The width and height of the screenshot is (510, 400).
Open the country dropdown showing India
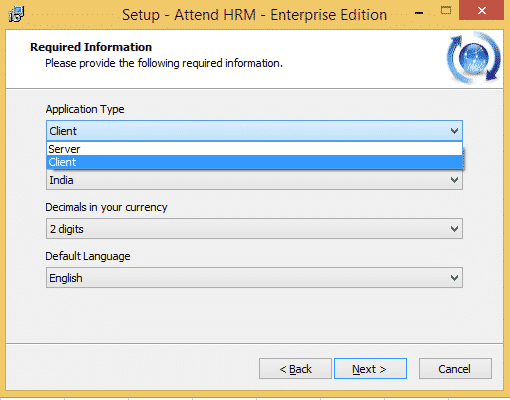pos(254,180)
